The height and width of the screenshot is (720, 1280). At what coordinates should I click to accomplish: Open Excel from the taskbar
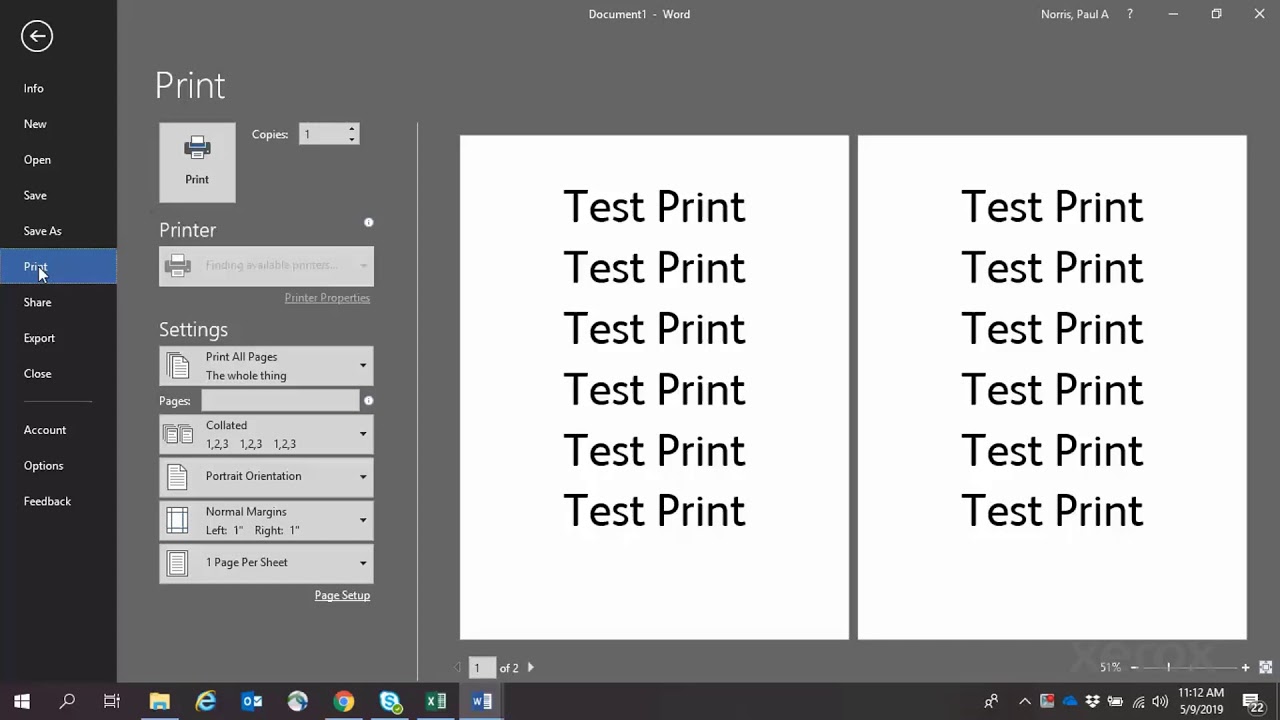(x=436, y=702)
